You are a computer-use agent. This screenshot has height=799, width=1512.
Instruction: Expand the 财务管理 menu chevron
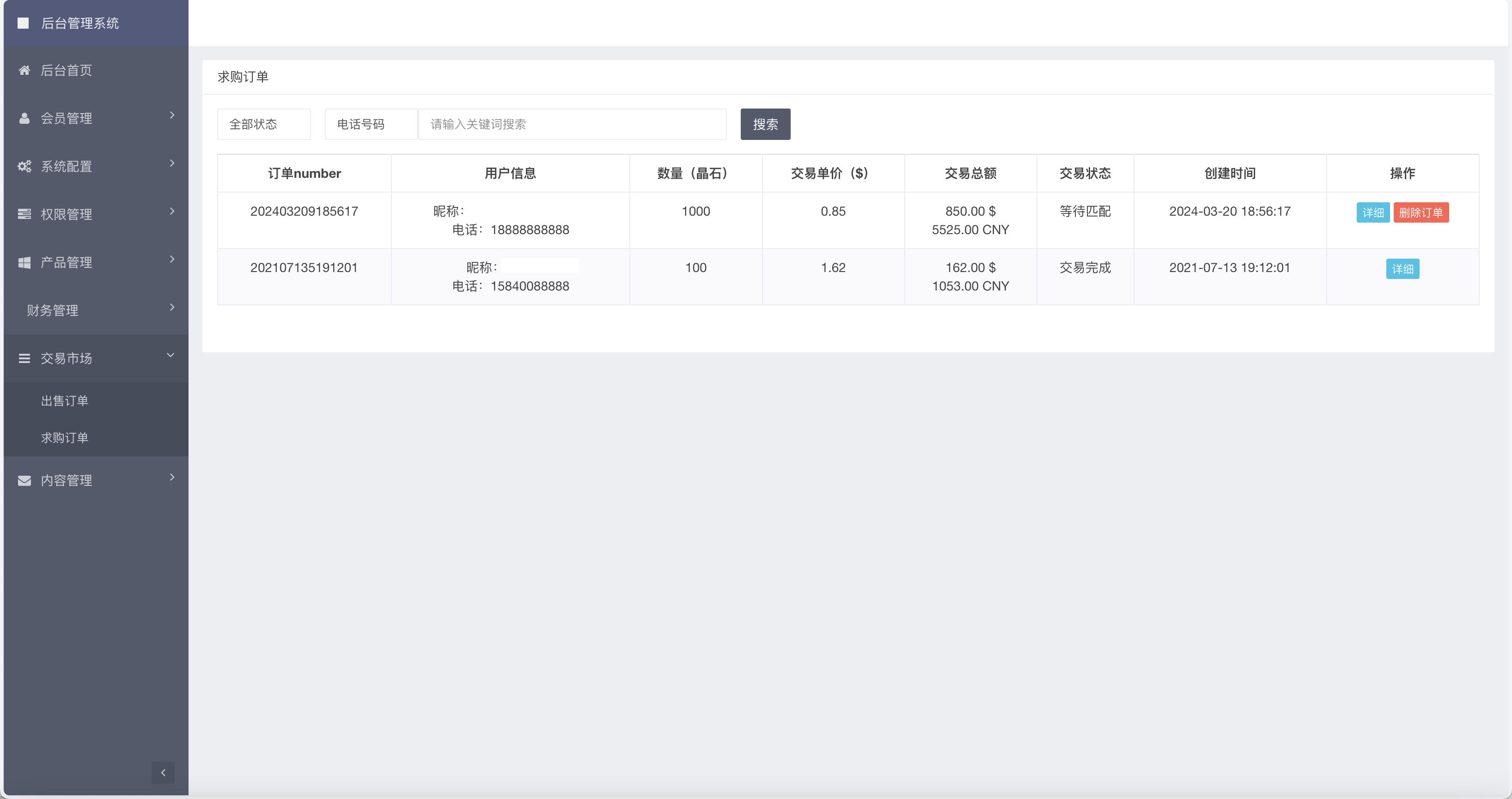[172, 308]
